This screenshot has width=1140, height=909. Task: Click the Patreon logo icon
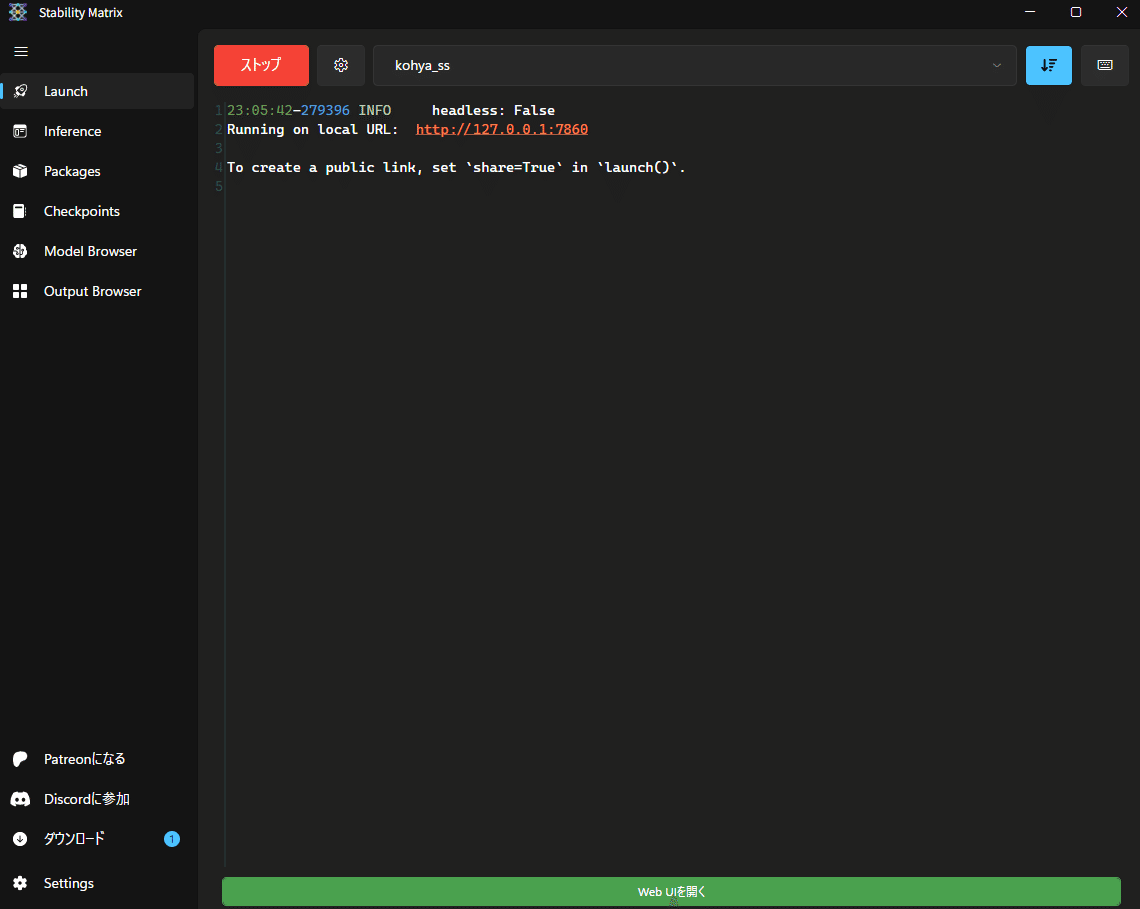pos(20,759)
